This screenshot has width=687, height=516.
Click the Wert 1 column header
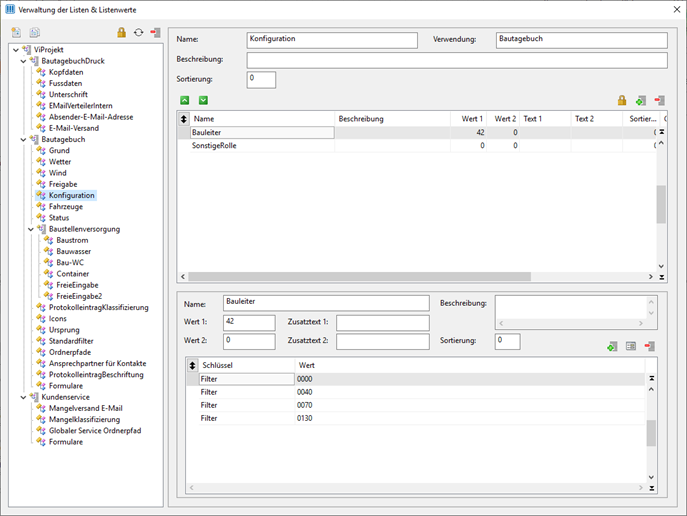tap(468, 119)
